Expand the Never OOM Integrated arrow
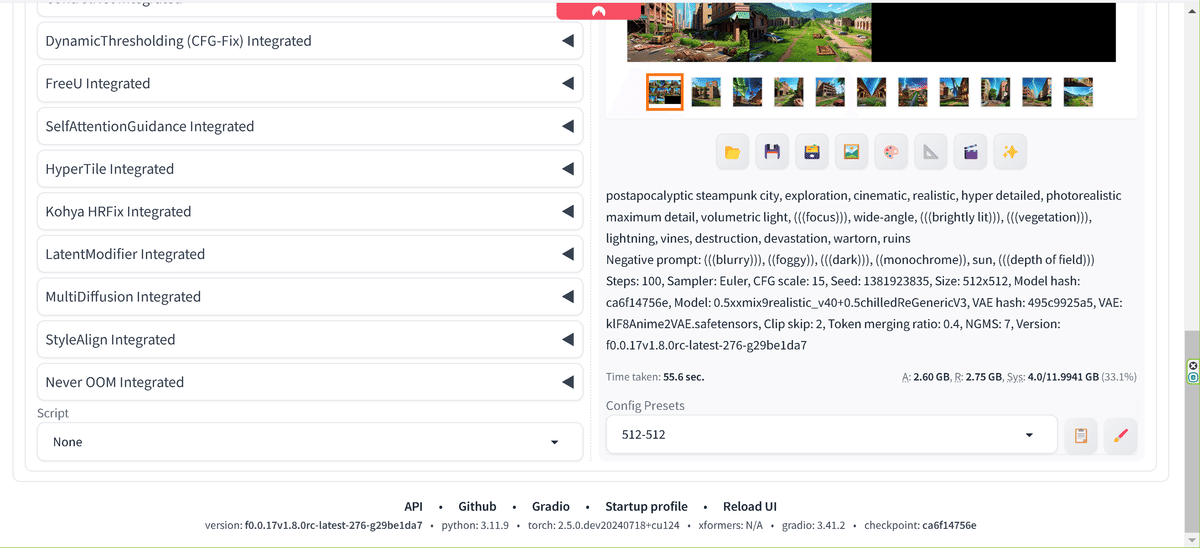 coord(567,382)
